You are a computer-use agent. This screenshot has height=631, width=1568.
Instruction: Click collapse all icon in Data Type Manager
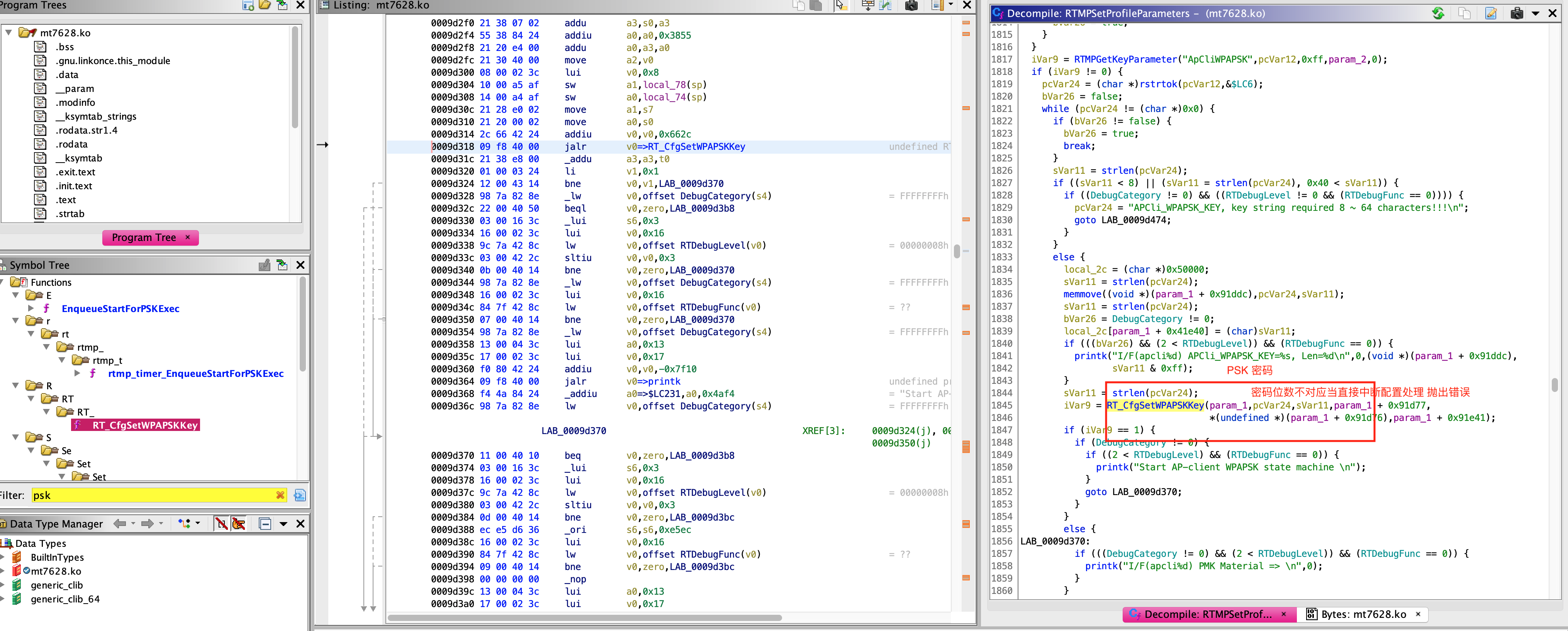tap(265, 523)
